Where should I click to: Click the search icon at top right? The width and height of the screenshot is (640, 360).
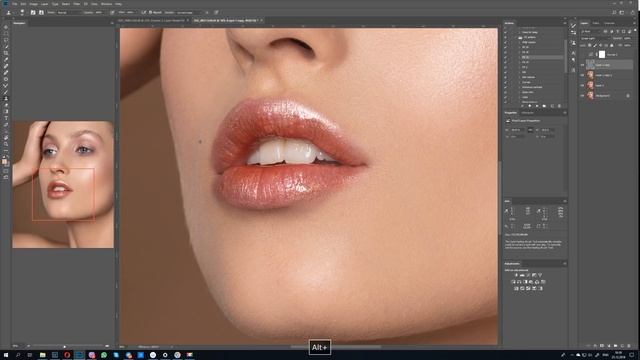click(x=613, y=13)
